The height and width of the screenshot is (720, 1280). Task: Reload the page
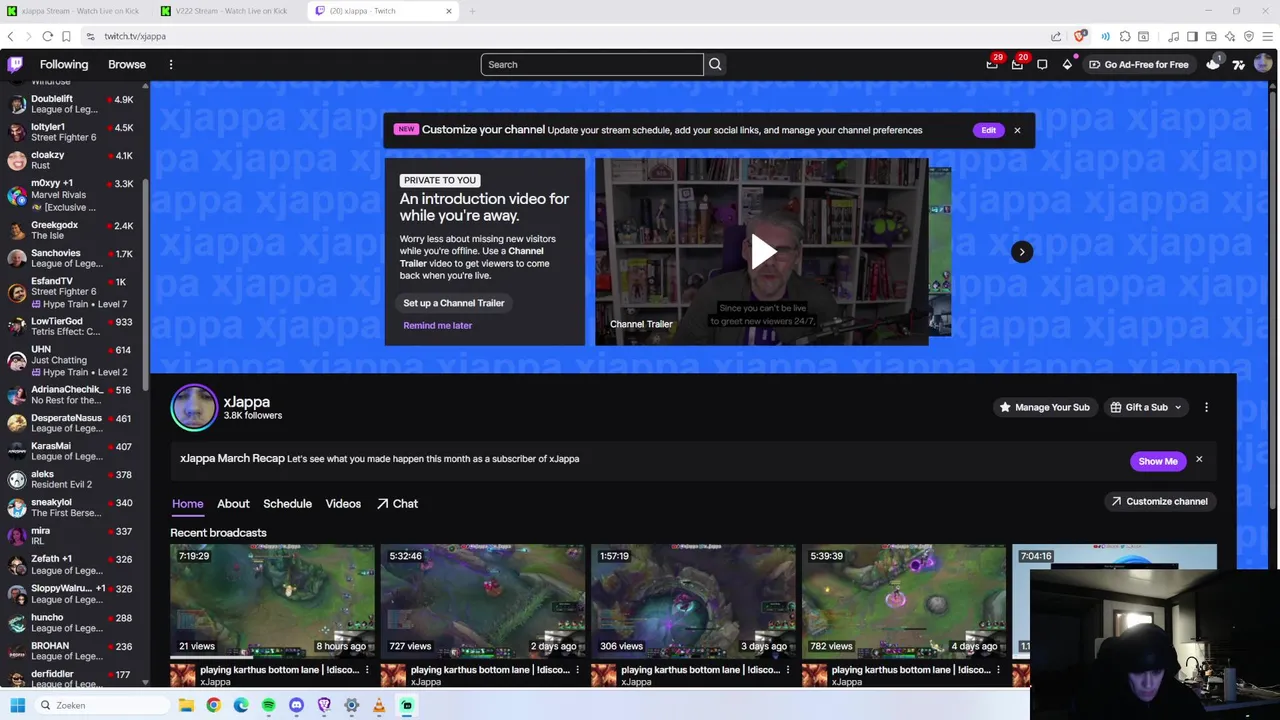[47, 36]
